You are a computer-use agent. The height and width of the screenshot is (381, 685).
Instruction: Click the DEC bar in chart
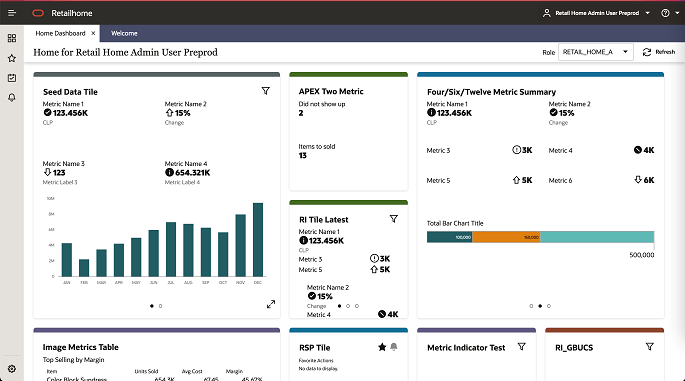pos(258,239)
